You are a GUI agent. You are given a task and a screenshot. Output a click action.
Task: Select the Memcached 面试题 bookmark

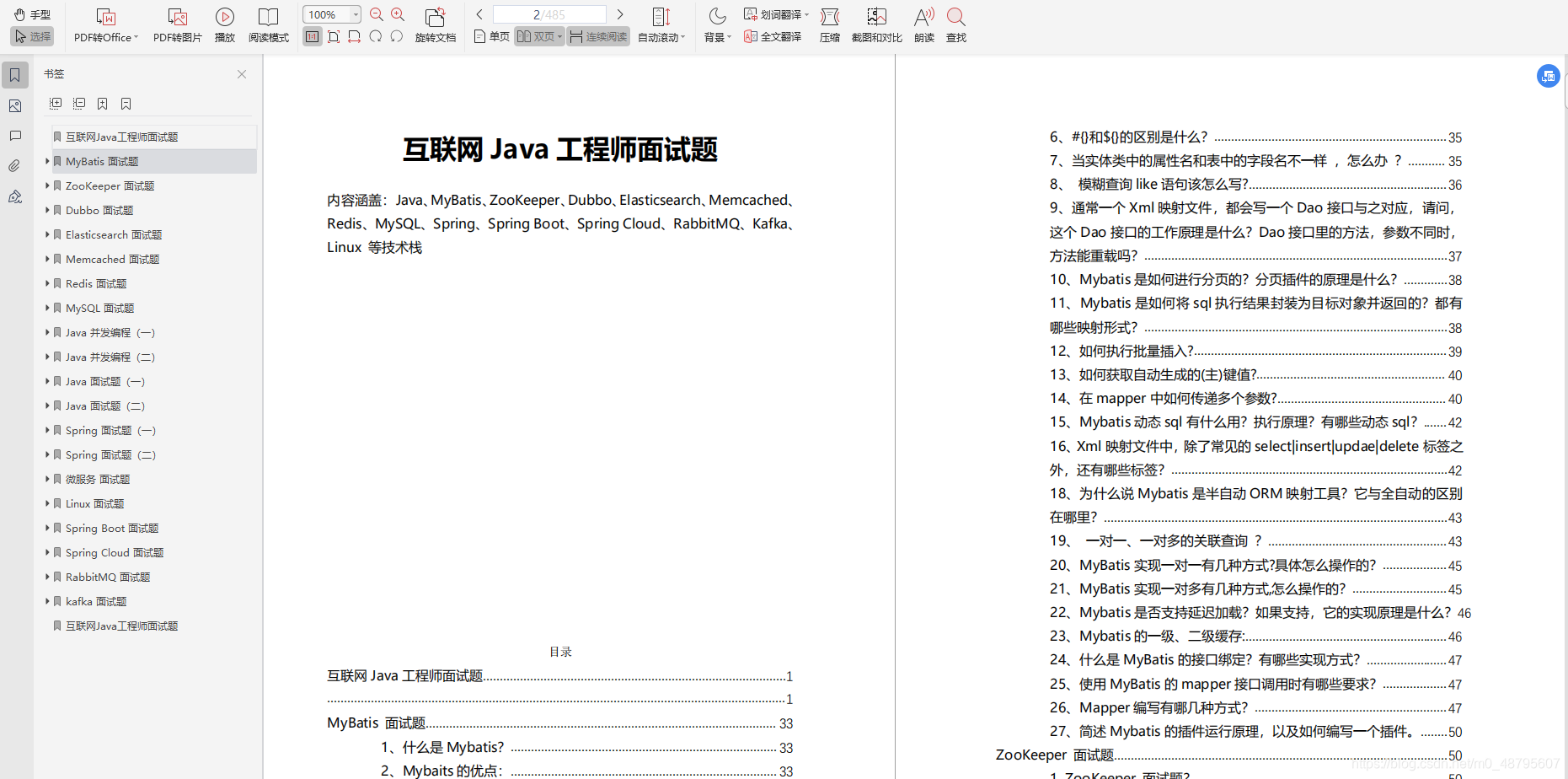pyautogui.click(x=112, y=259)
